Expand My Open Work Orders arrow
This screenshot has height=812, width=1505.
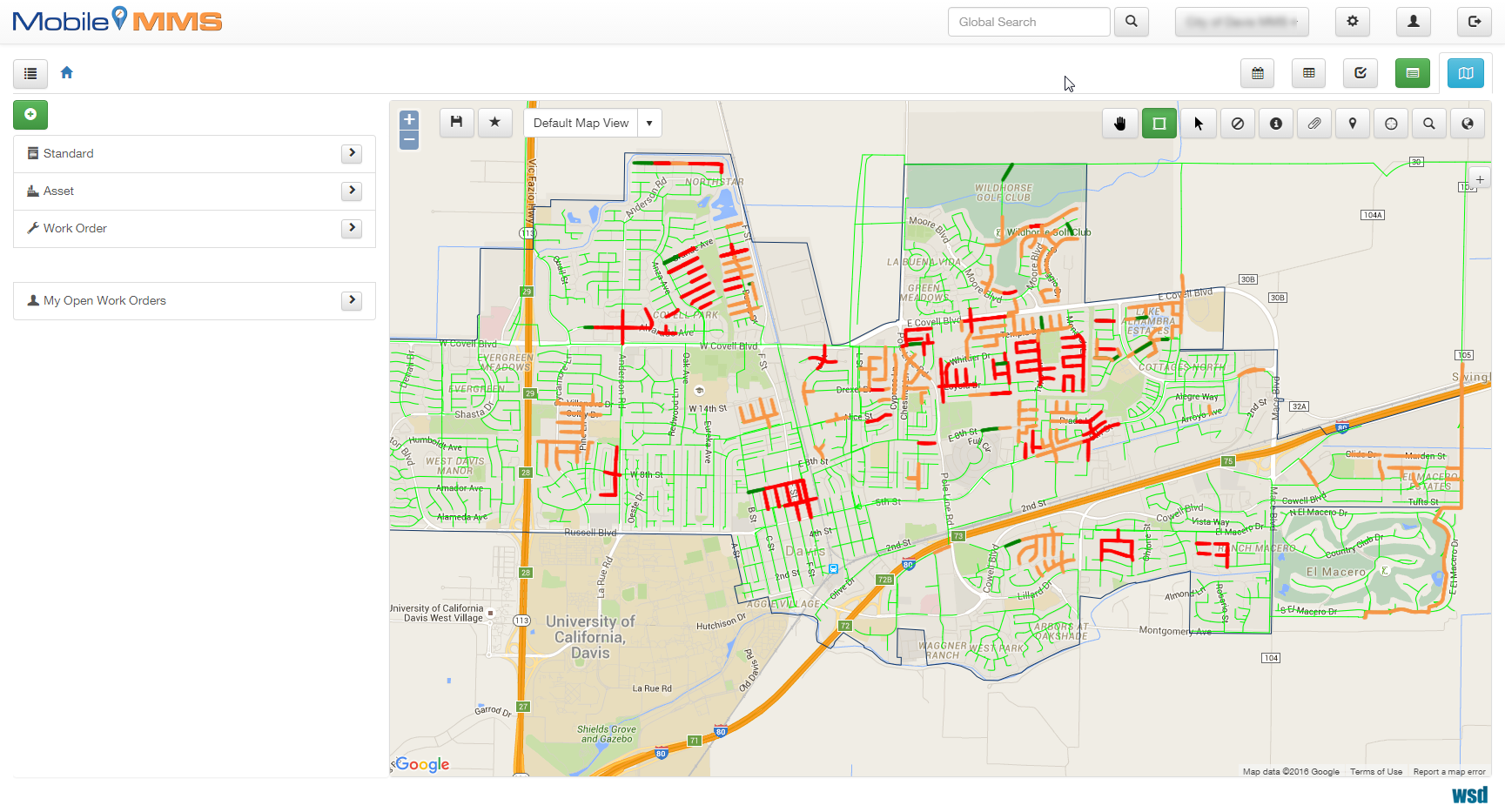[x=352, y=300]
